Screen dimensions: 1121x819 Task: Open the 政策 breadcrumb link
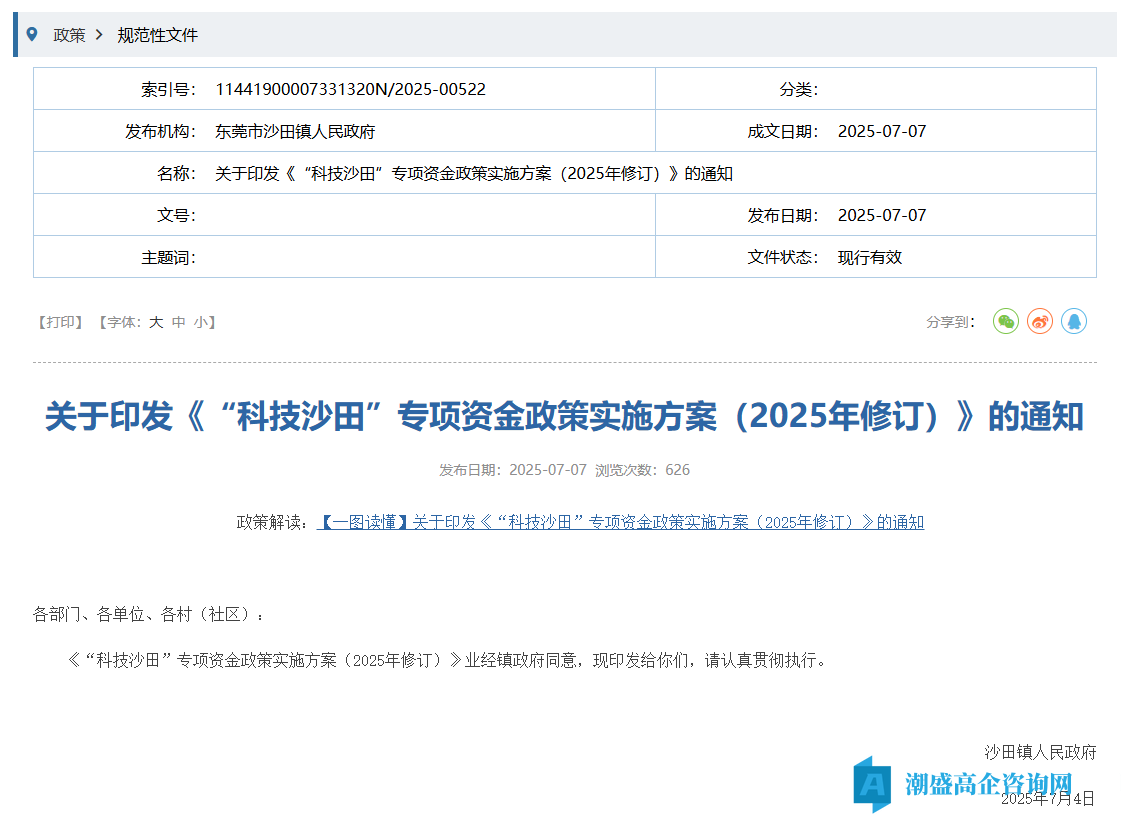pos(69,35)
